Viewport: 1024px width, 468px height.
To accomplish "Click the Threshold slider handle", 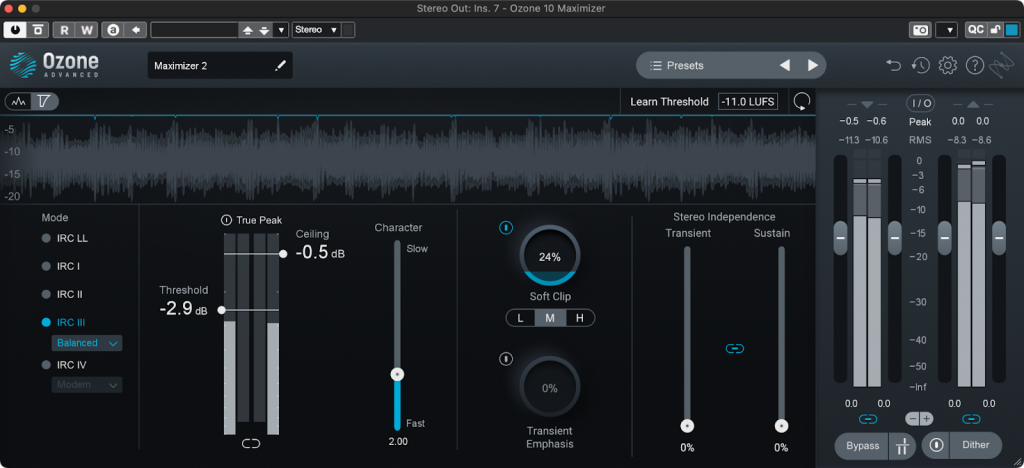I will point(221,310).
